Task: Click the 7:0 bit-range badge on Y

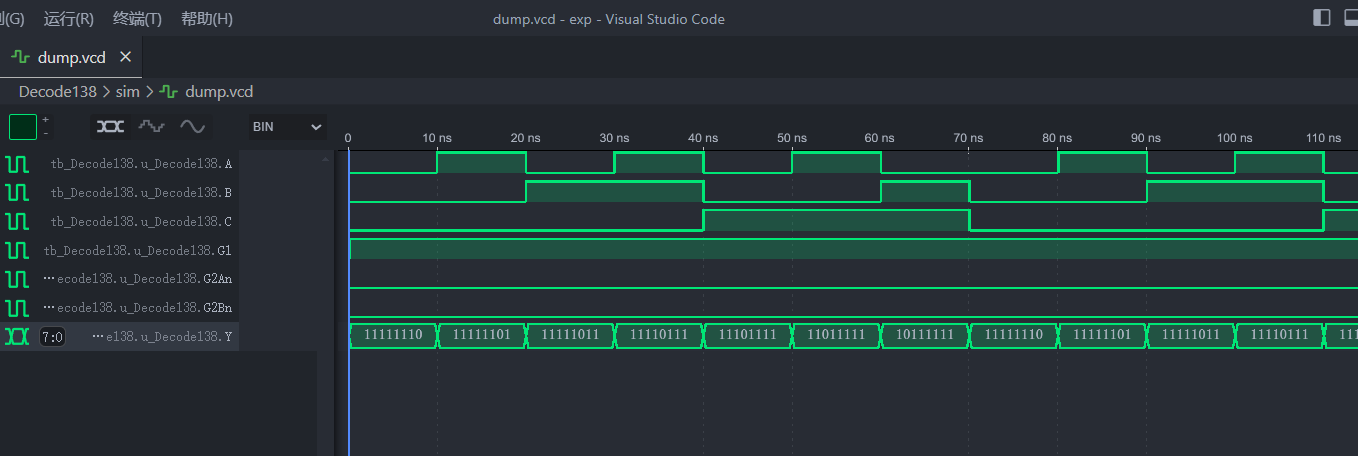Action: 52,338
